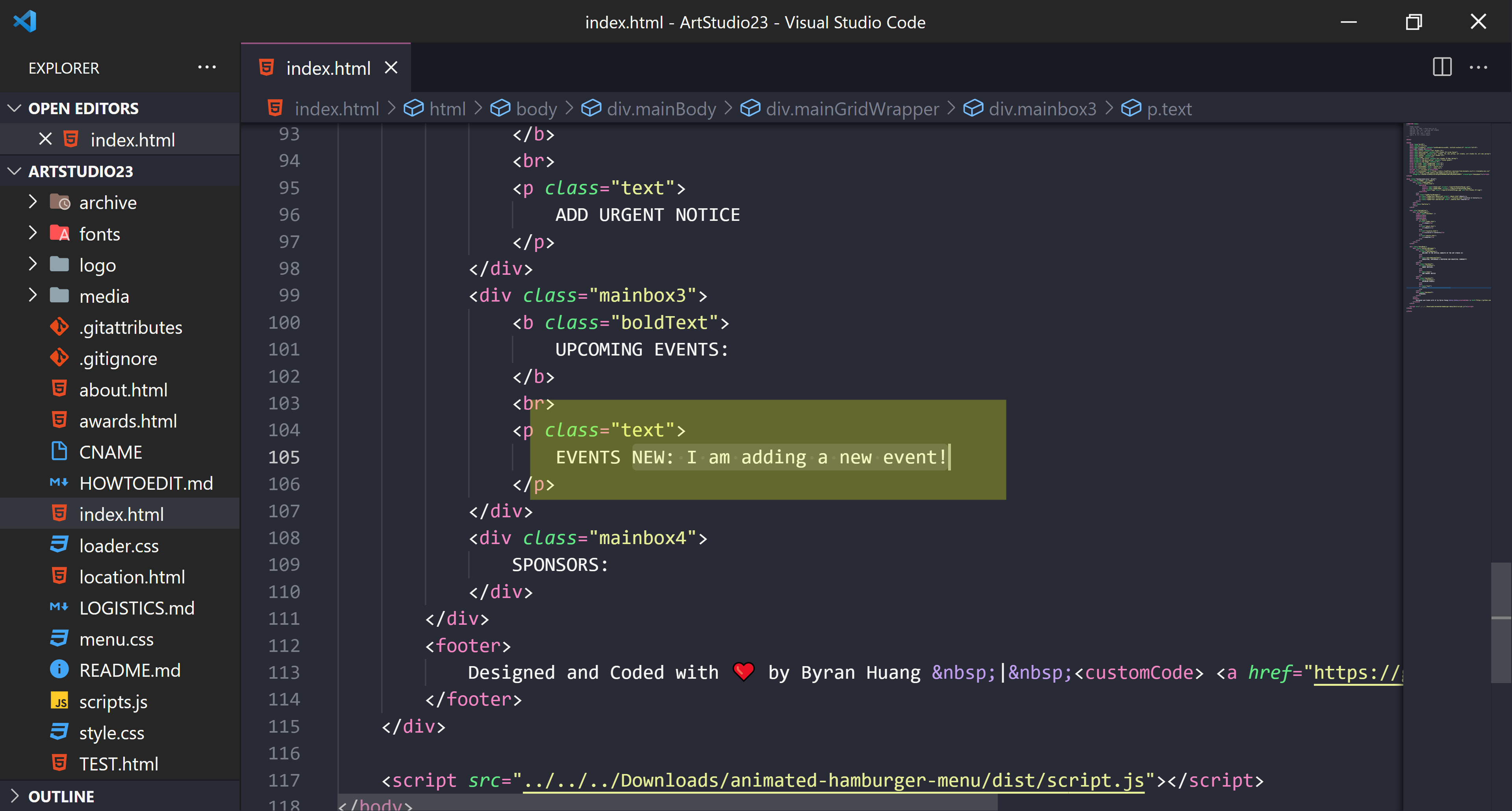Click the HTML5 icon in breadcrumb bar
Viewport: 1512px width, 811px height.
click(275, 108)
